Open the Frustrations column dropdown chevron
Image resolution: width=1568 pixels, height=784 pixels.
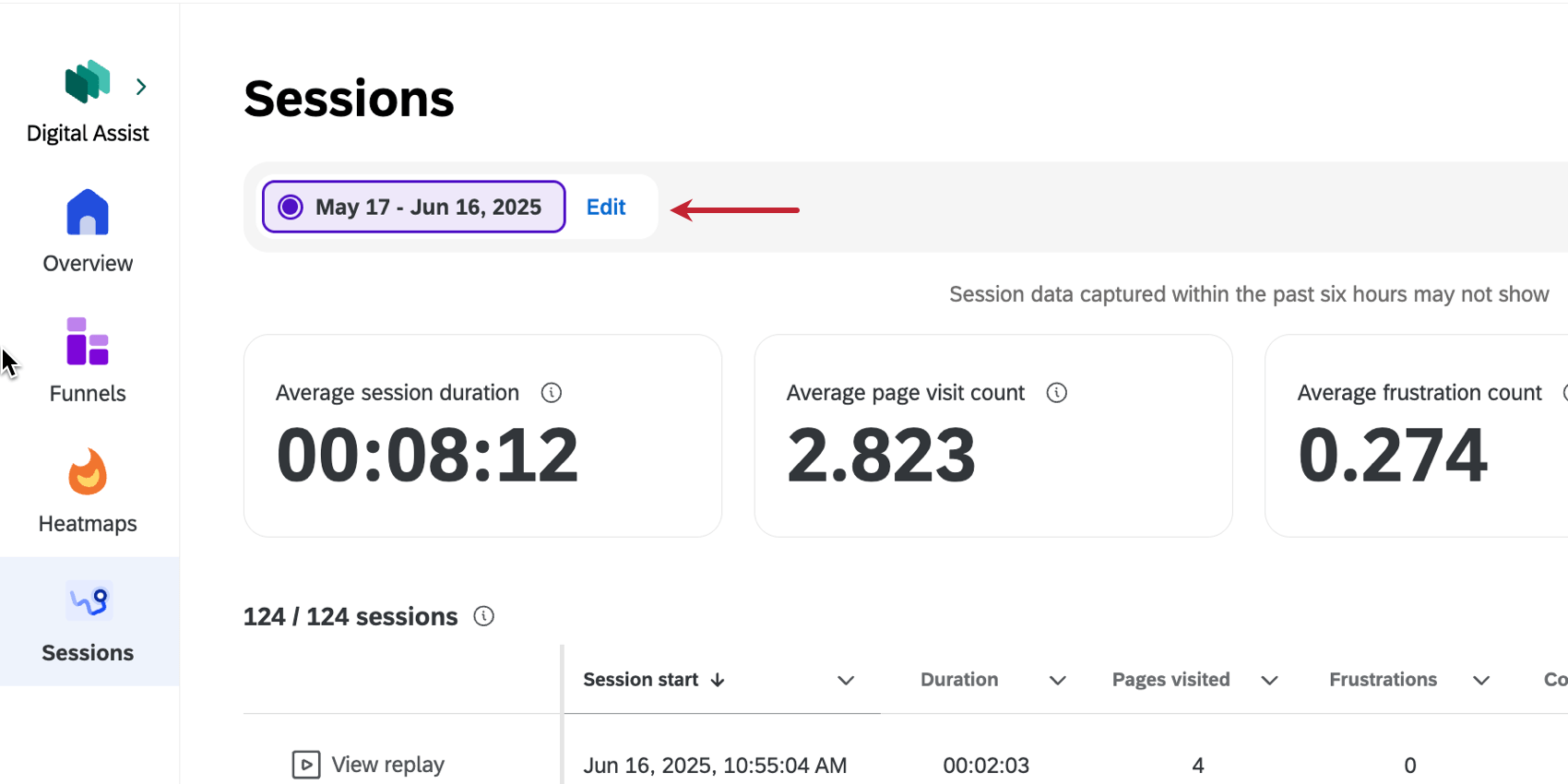tap(1481, 681)
